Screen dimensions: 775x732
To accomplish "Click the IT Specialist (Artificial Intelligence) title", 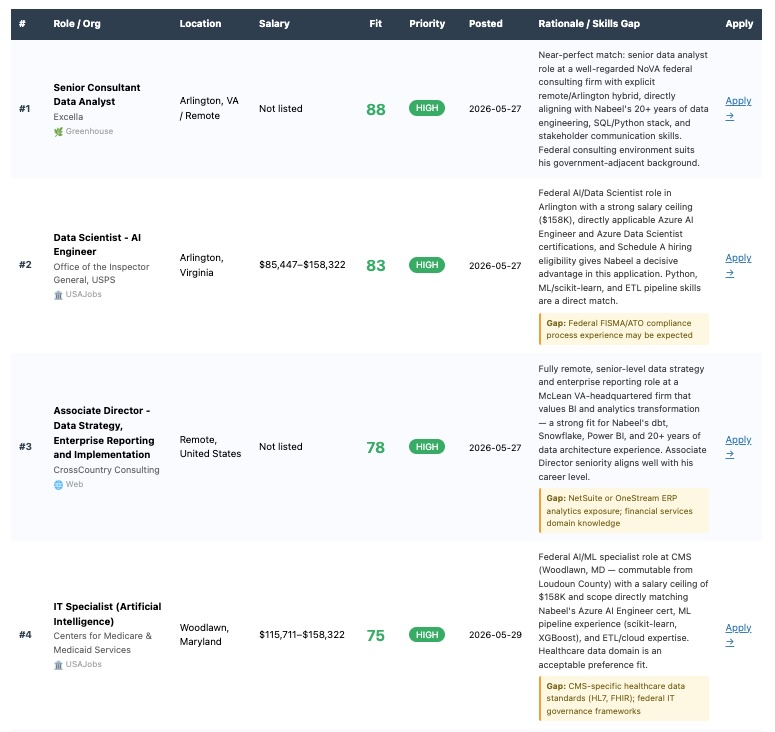I will 107,614.
